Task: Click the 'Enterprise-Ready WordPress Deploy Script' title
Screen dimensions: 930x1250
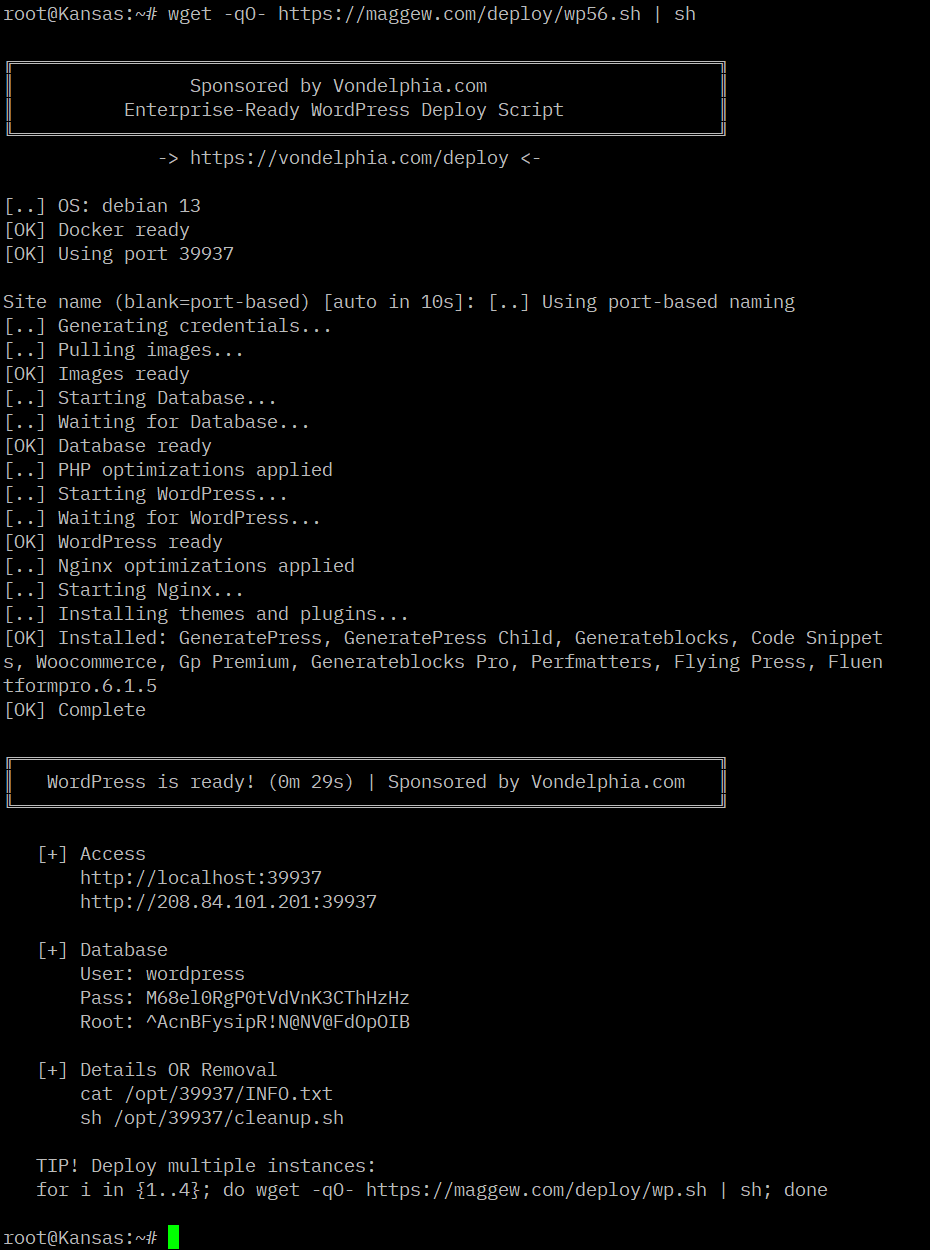Action: [x=344, y=110]
